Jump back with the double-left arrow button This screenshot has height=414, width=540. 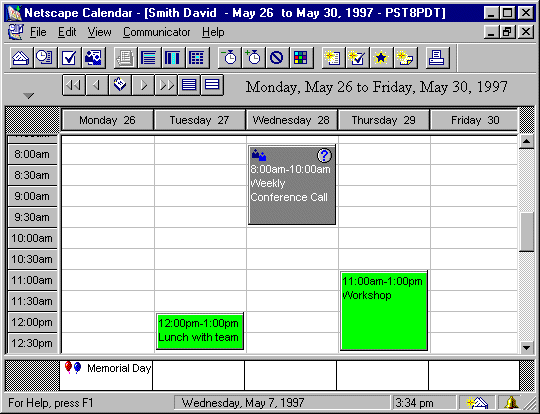(74, 85)
